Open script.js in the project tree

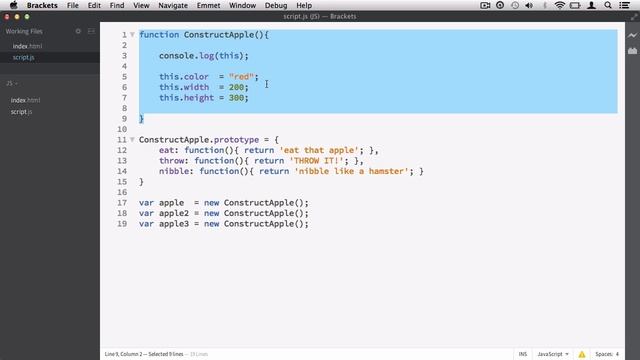[21, 111]
